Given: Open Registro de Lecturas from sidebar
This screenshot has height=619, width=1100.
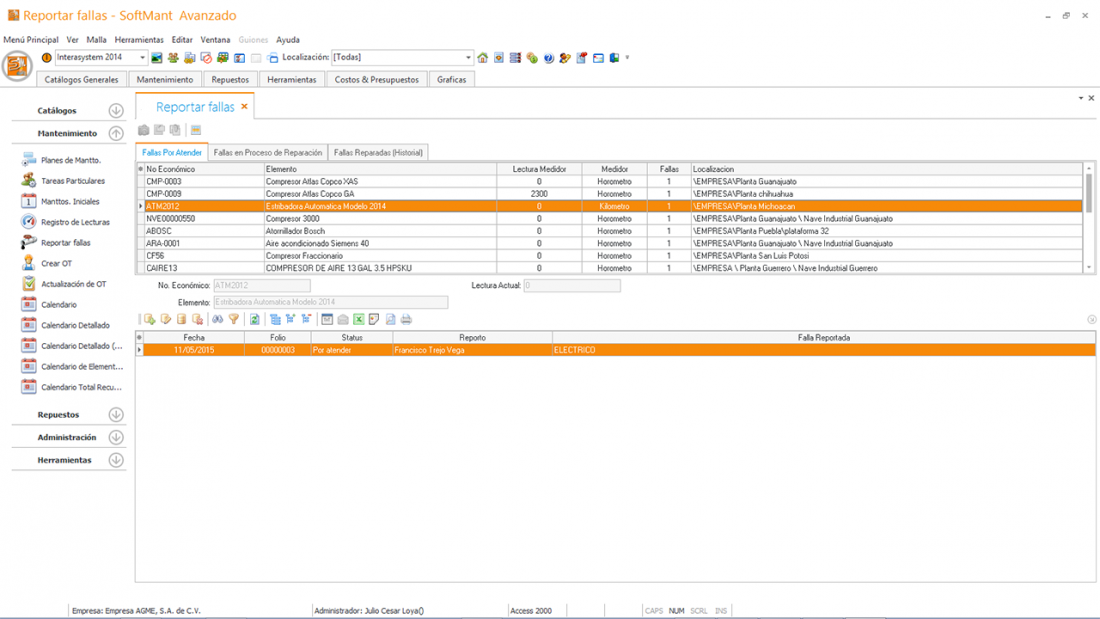Looking at the screenshot, I should [x=75, y=222].
